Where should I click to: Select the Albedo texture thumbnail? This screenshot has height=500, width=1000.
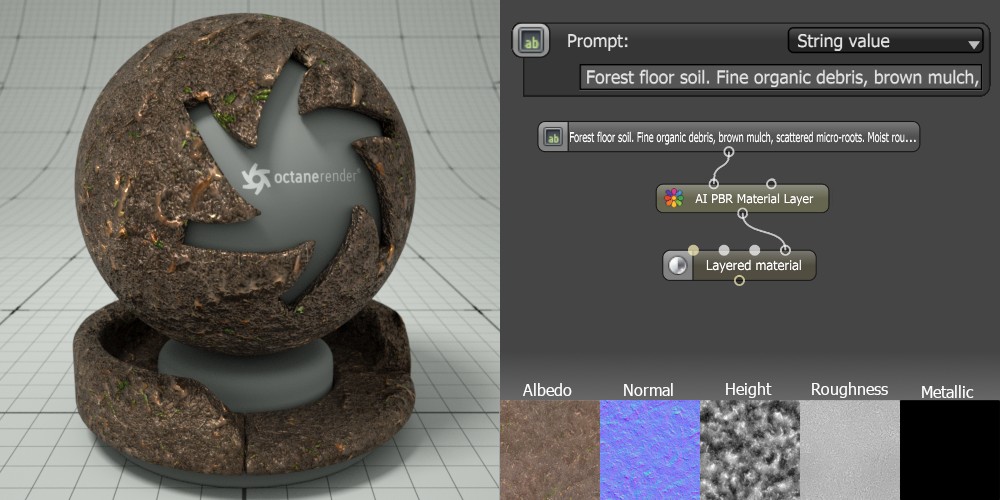point(549,449)
